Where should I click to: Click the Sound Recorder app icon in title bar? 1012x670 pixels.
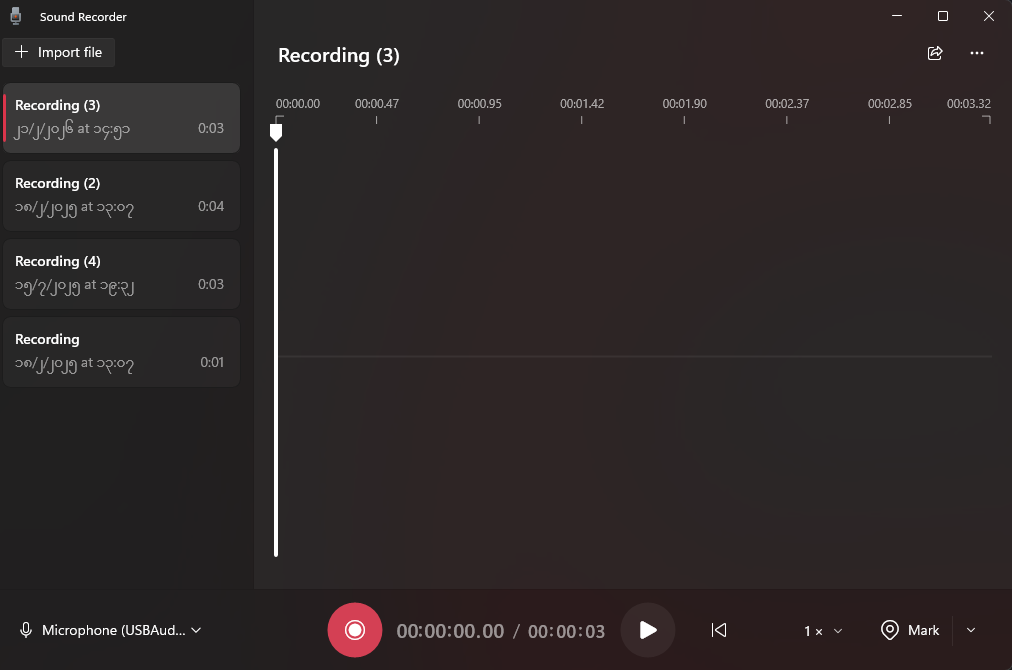16,16
